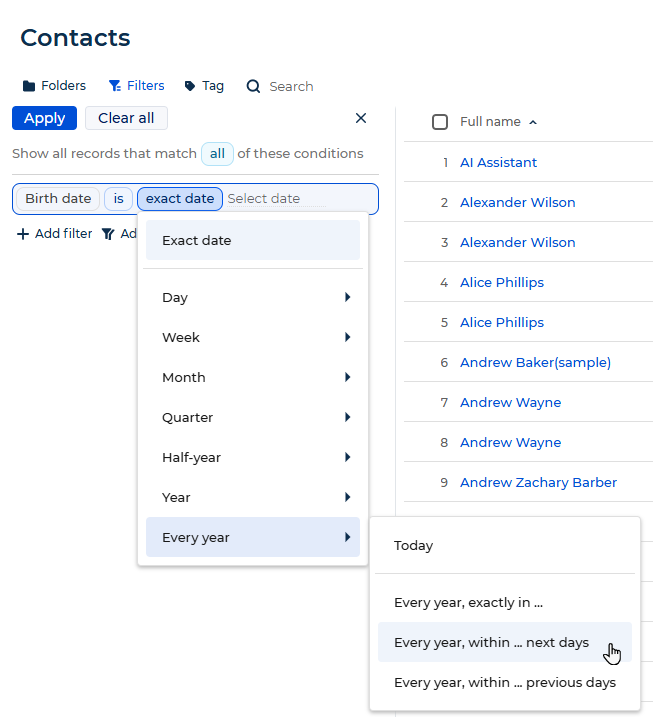Open the Folders panel icon

click(29, 86)
